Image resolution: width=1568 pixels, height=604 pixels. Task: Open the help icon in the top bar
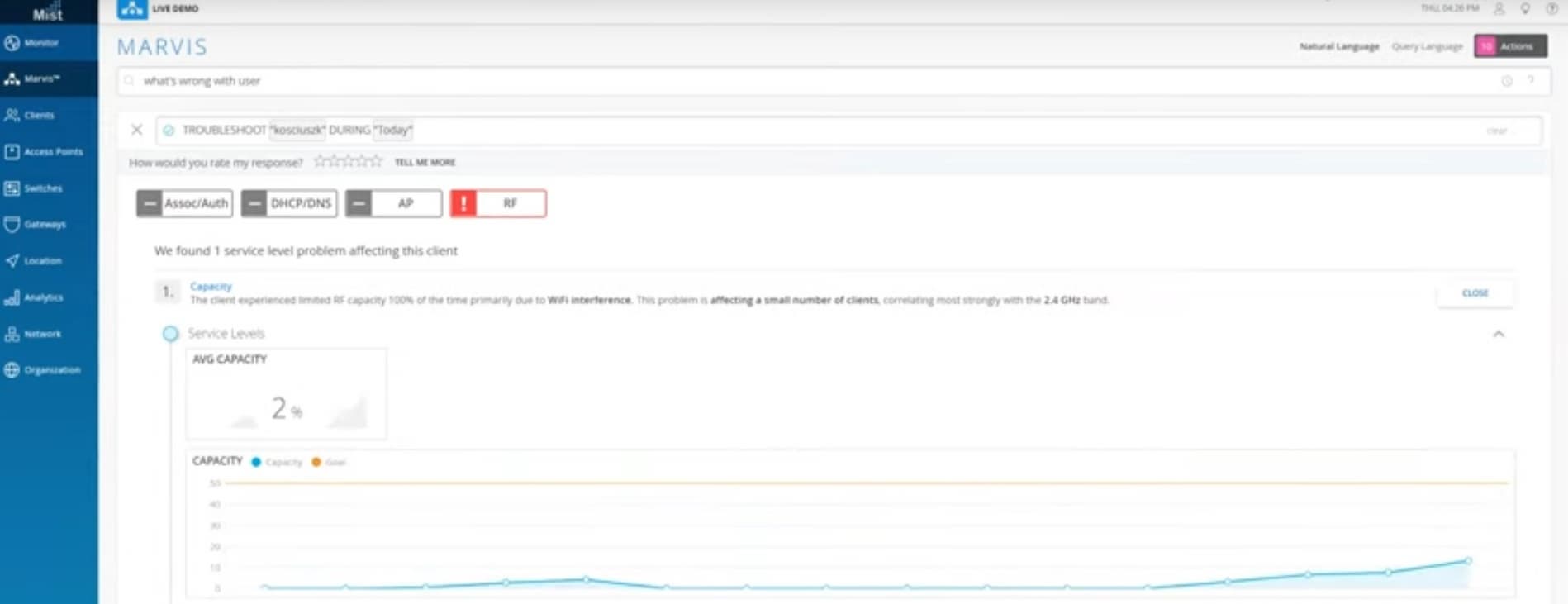coord(1551,9)
